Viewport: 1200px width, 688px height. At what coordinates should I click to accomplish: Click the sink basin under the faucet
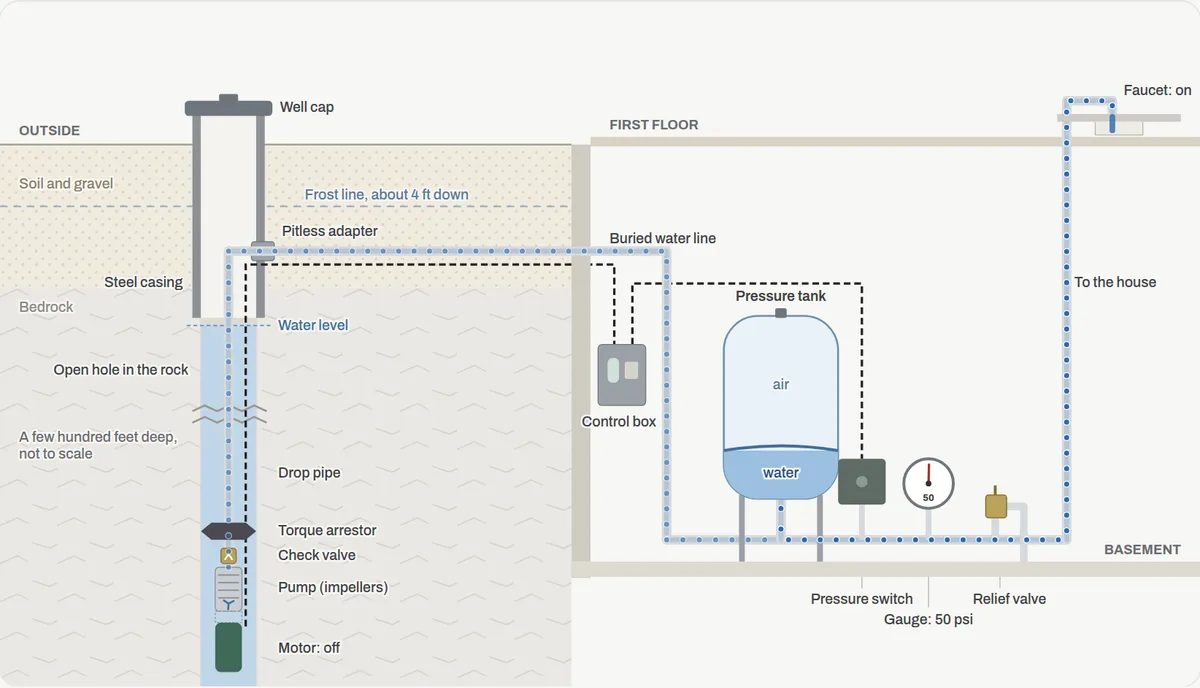pyautogui.click(x=1119, y=128)
